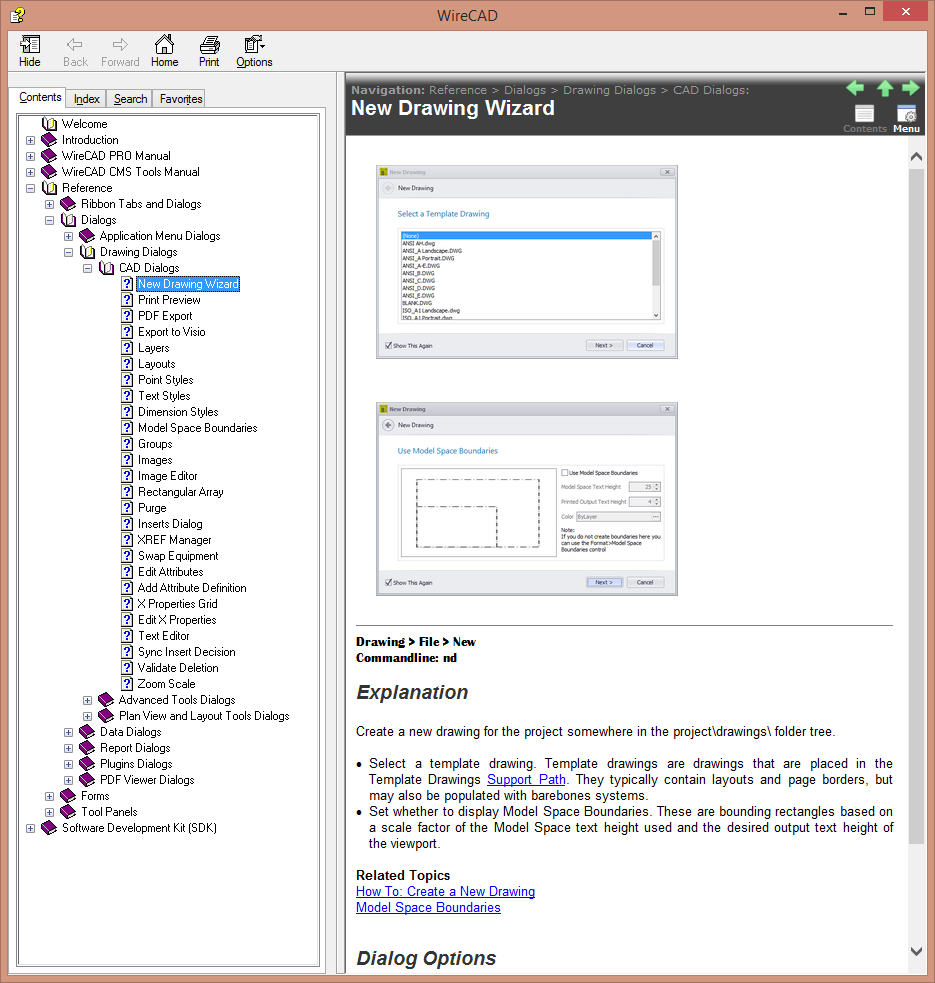Image resolution: width=935 pixels, height=983 pixels.
Task: Collapse the Reference tree node
Action: (30, 188)
